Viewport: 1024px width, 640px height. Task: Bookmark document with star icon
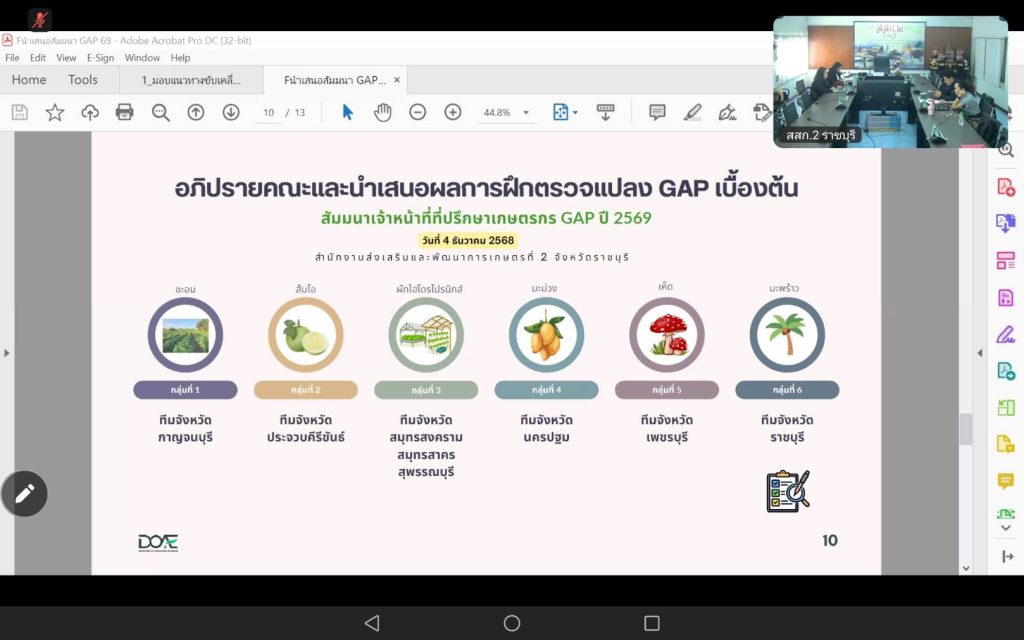click(x=55, y=112)
